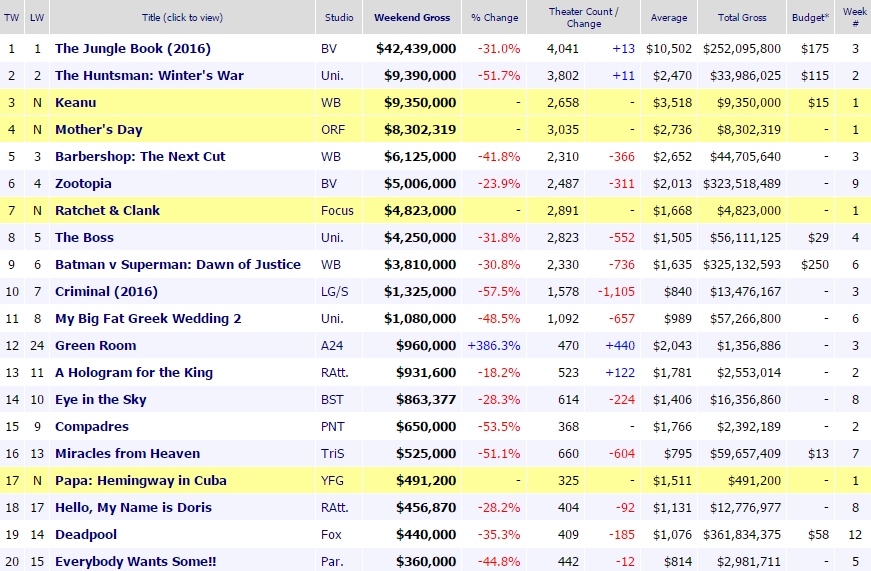The width and height of the screenshot is (871, 571).
Task: Sort by Theater Count / Change header
Action: point(583,17)
